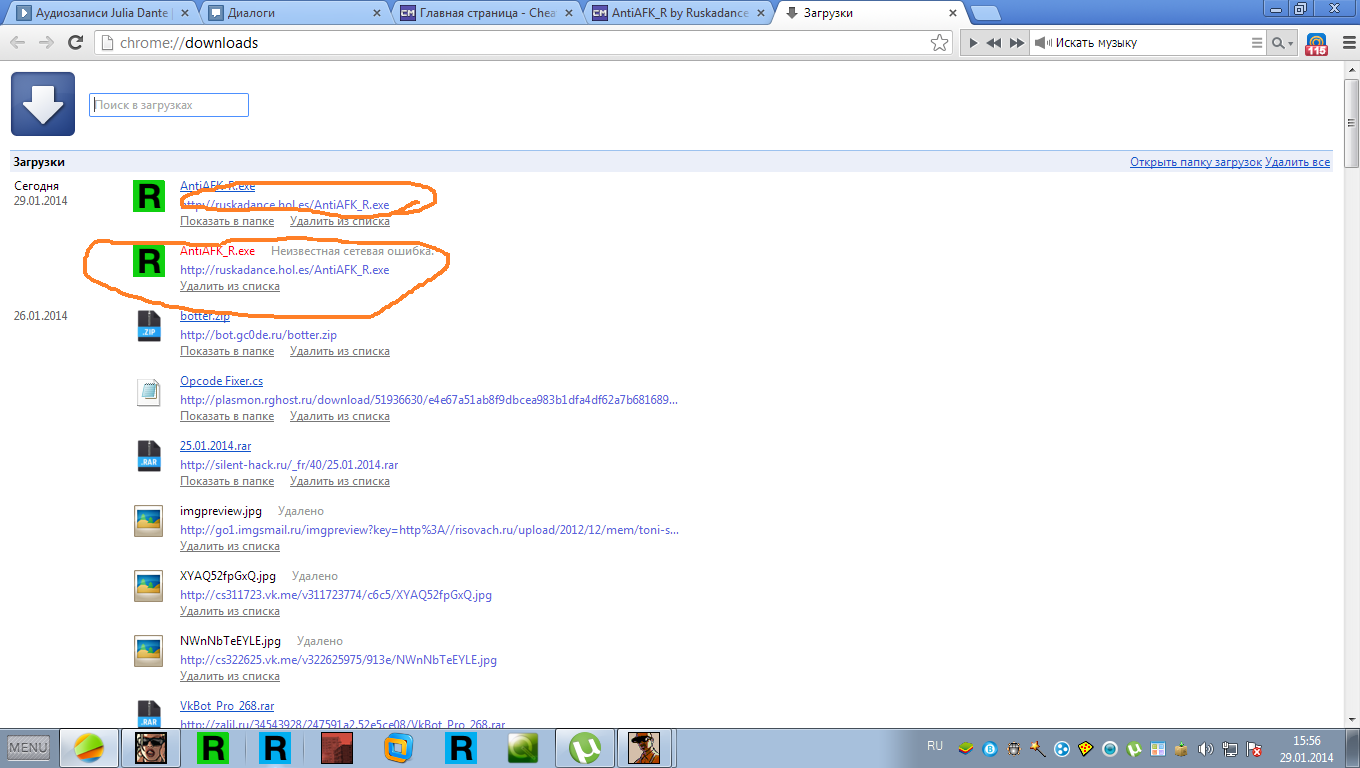1360x768 pixels.
Task: Click Открыть папку загрузок link
Action: pyautogui.click(x=1195, y=162)
